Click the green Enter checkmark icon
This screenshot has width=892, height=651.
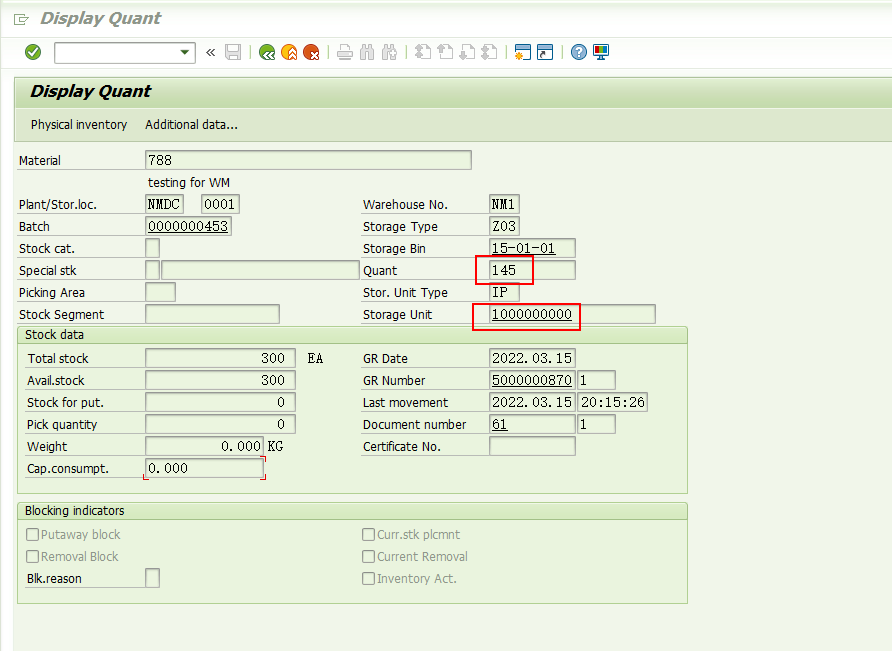pos(33,52)
